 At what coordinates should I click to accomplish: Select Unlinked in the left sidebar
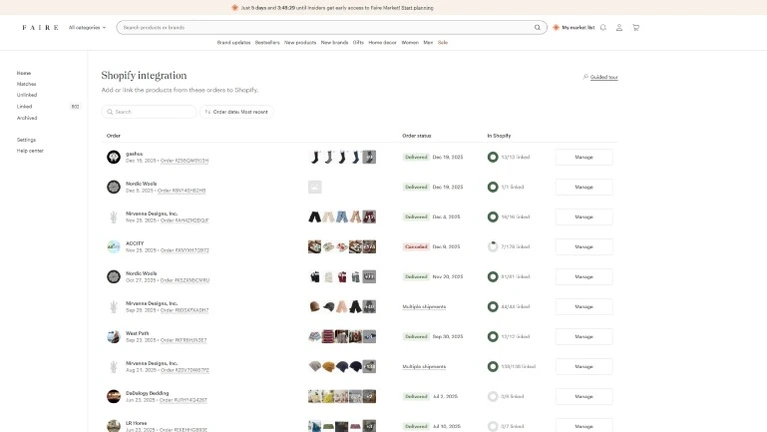(x=27, y=95)
